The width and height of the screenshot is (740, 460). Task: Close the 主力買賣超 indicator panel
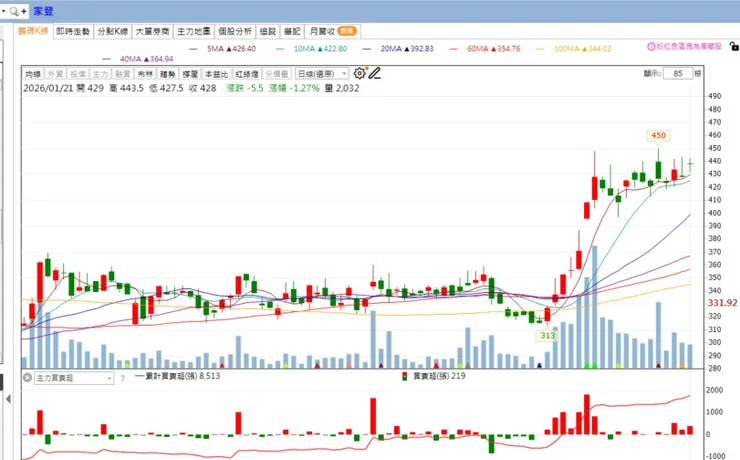coord(27,377)
